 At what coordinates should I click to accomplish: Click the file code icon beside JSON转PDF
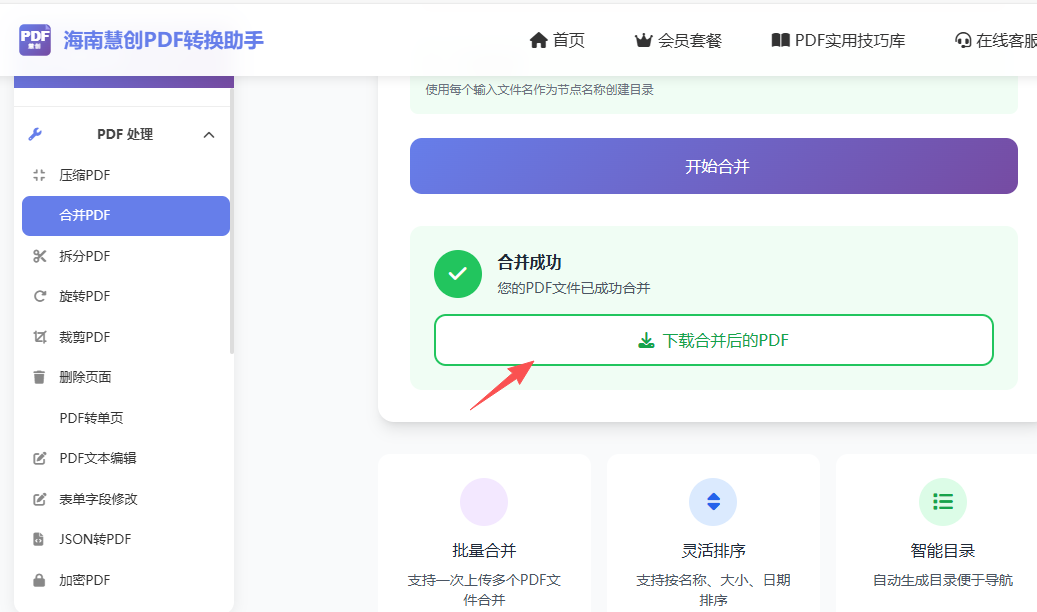(38, 539)
